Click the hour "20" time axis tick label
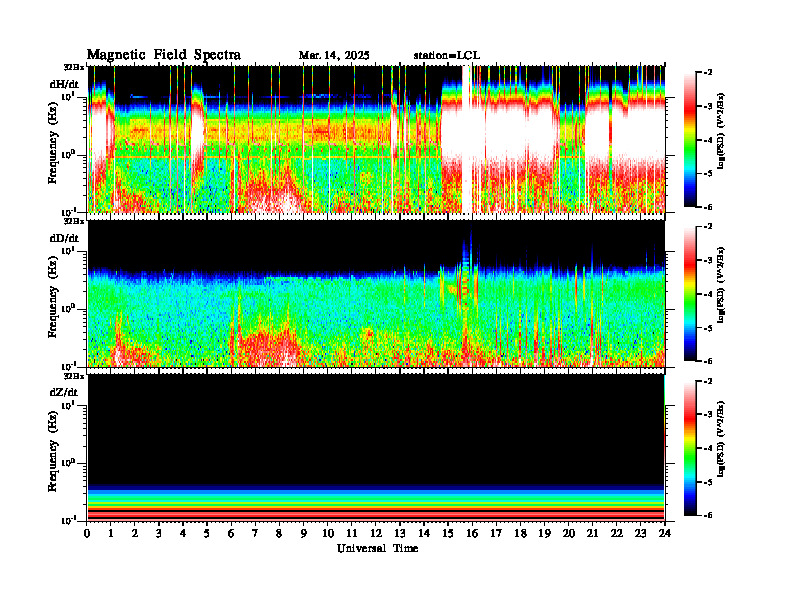This screenshot has width=792, height=612. tap(569, 534)
